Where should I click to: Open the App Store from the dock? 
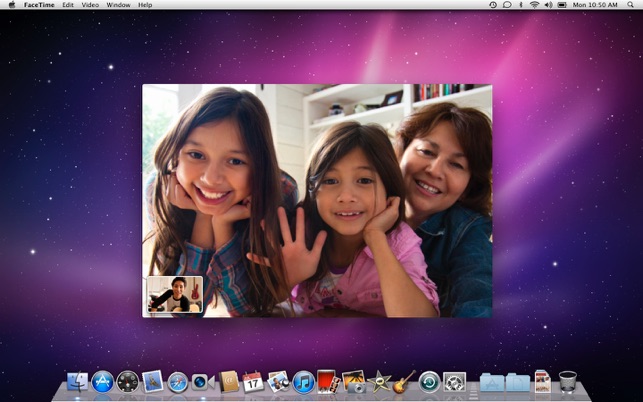pos(102,381)
